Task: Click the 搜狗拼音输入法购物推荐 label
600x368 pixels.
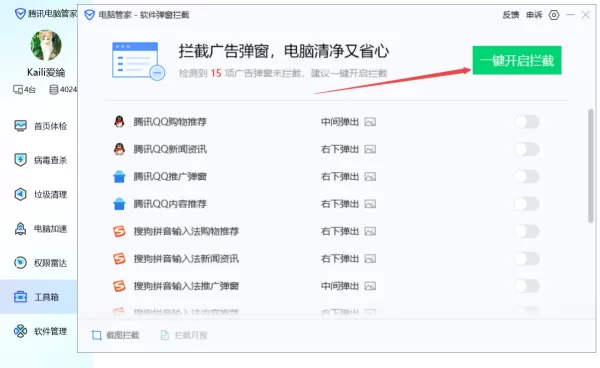Action: click(186, 231)
